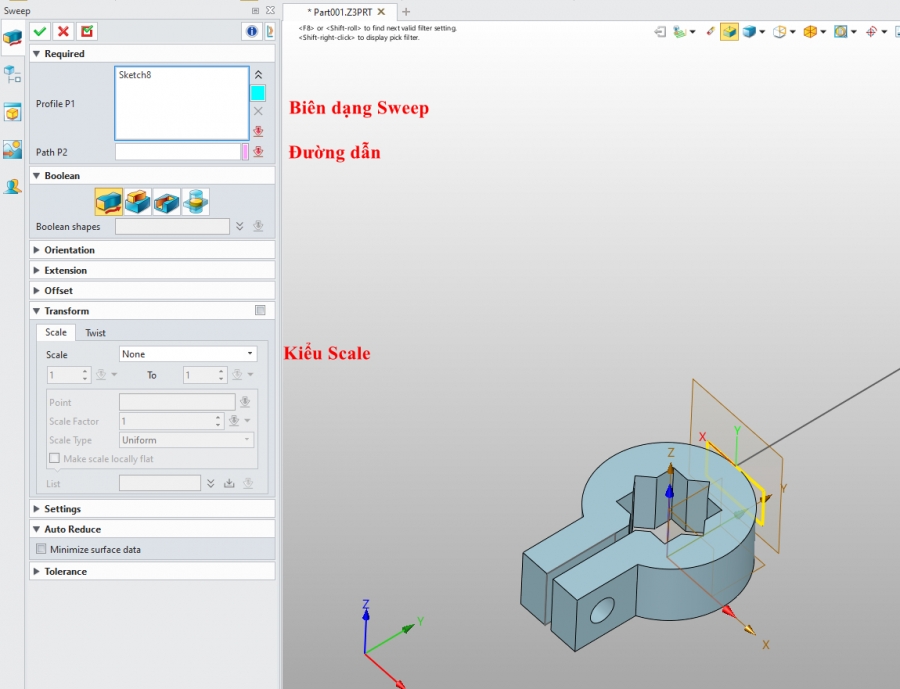Open dropdown arrow next to shaded cube icon

point(762,32)
